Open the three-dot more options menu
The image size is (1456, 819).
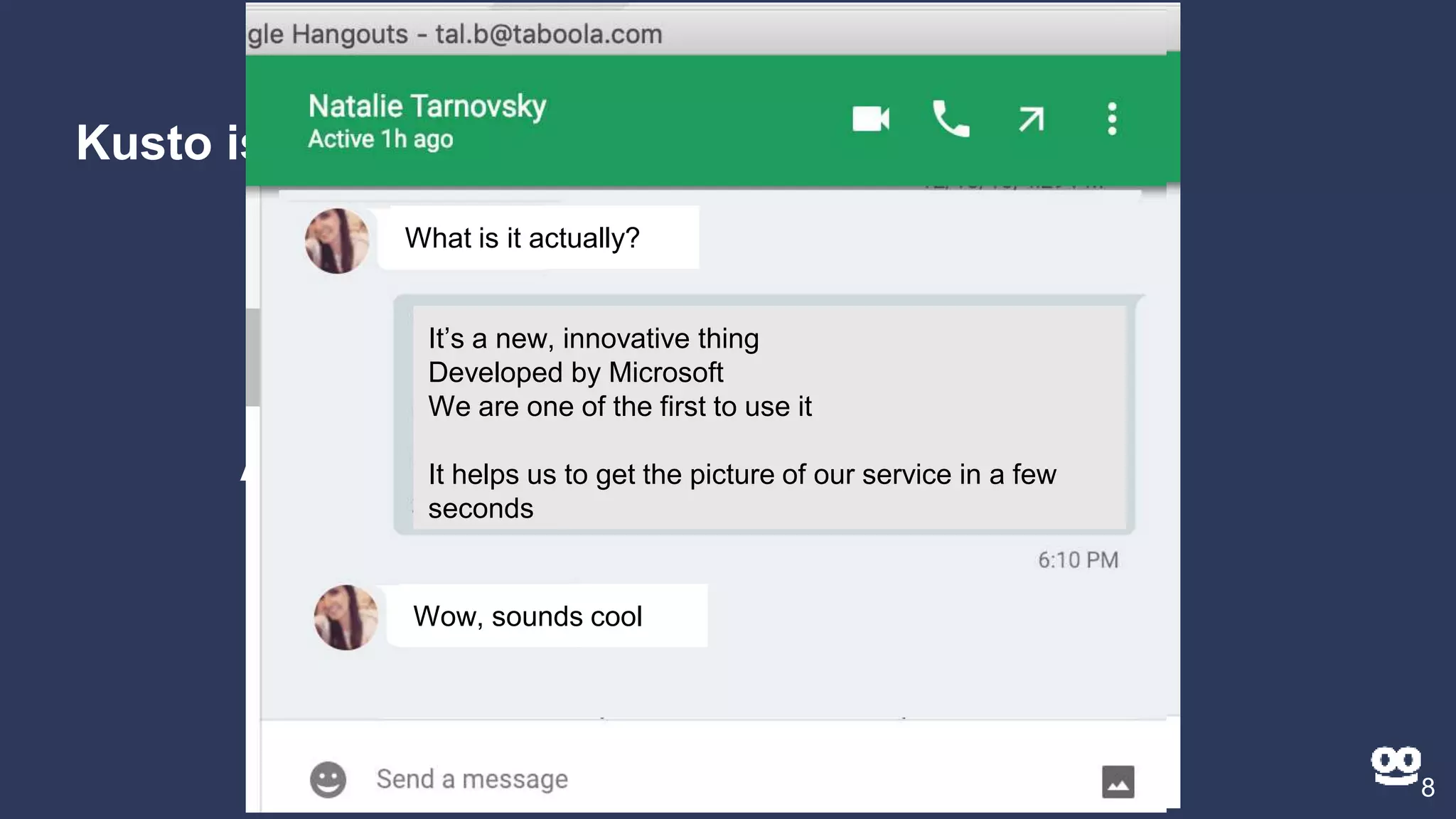point(1112,119)
